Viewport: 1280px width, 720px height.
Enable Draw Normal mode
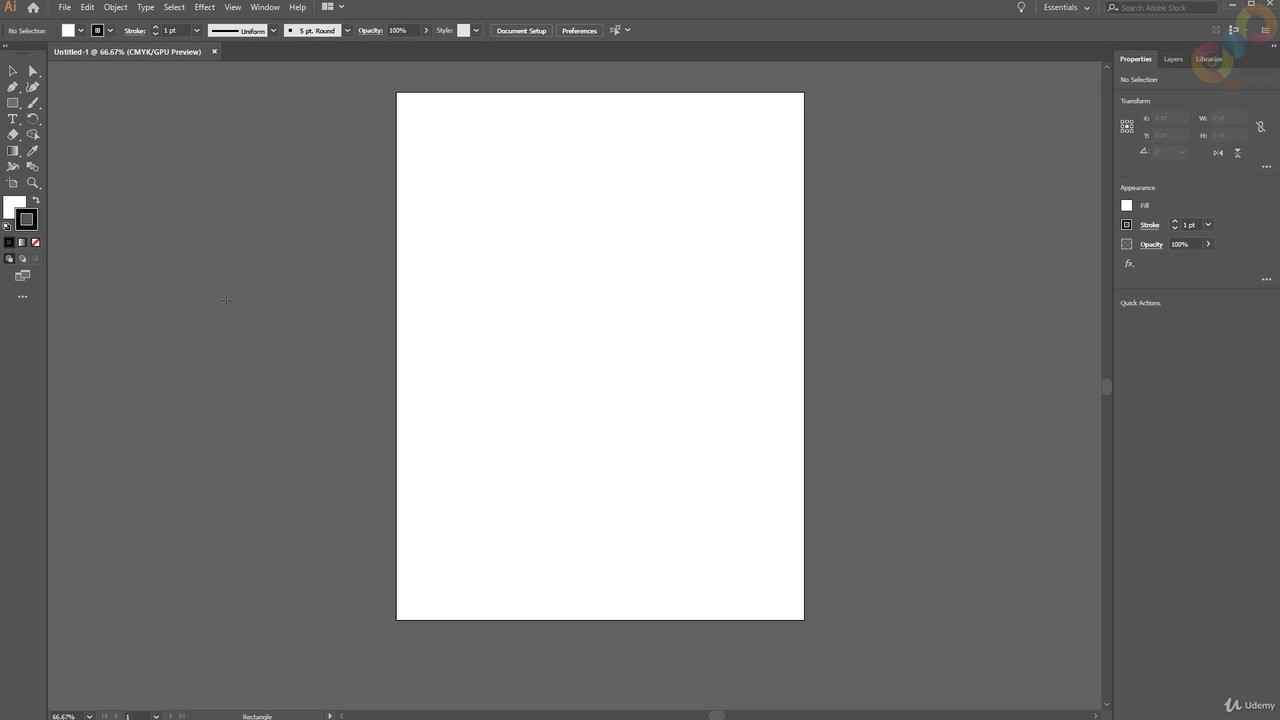9,259
